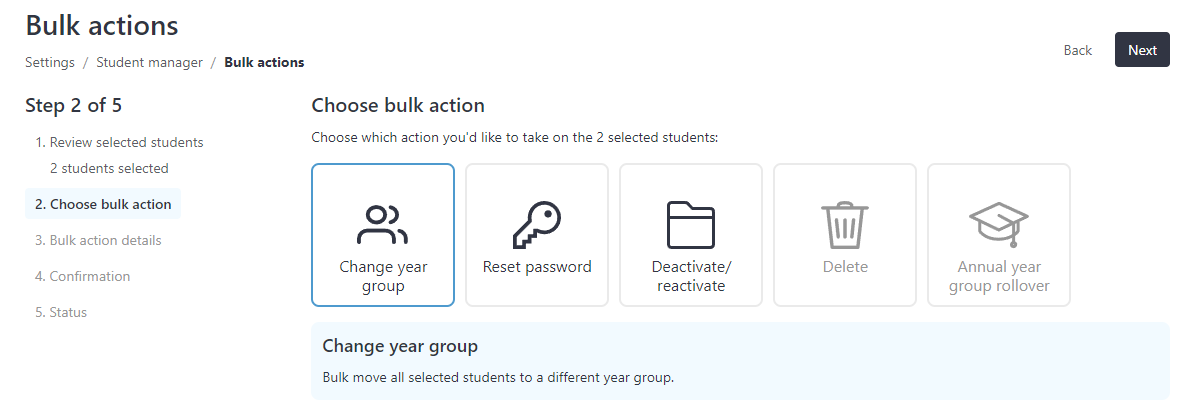Click the Back button

point(1078,50)
